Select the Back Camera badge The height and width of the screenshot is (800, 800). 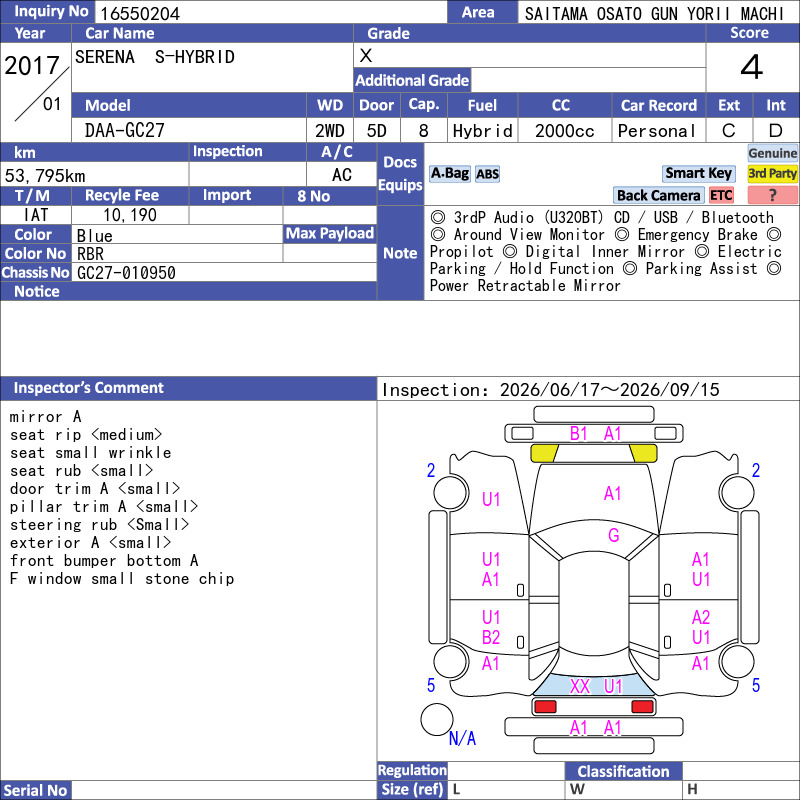658,195
